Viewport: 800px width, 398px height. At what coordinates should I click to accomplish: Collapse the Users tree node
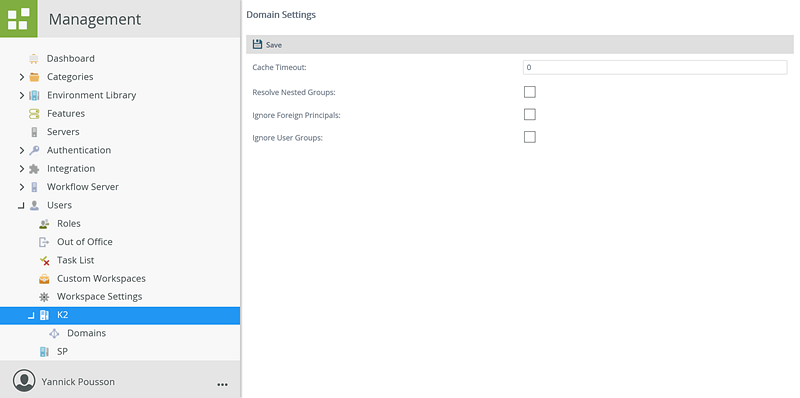click(21, 206)
